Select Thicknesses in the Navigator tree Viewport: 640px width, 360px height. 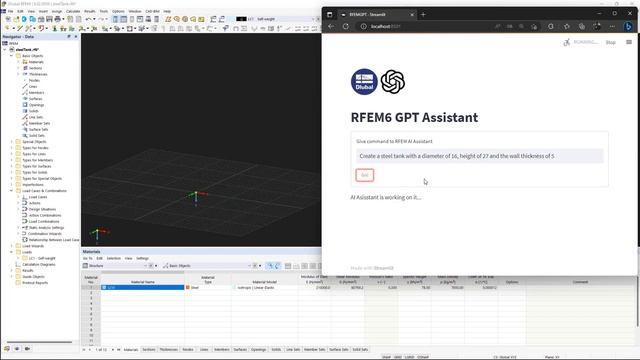click(x=38, y=74)
